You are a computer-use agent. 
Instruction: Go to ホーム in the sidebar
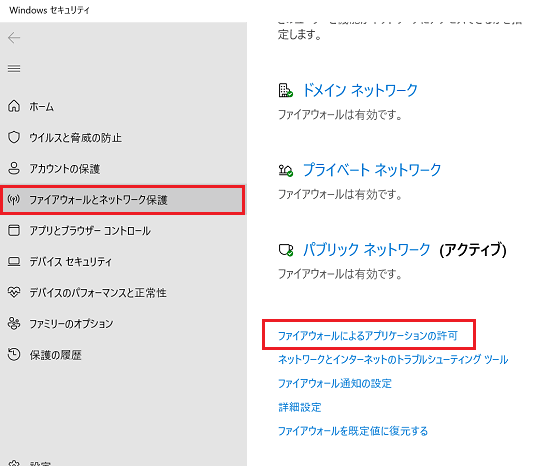coord(41,106)
